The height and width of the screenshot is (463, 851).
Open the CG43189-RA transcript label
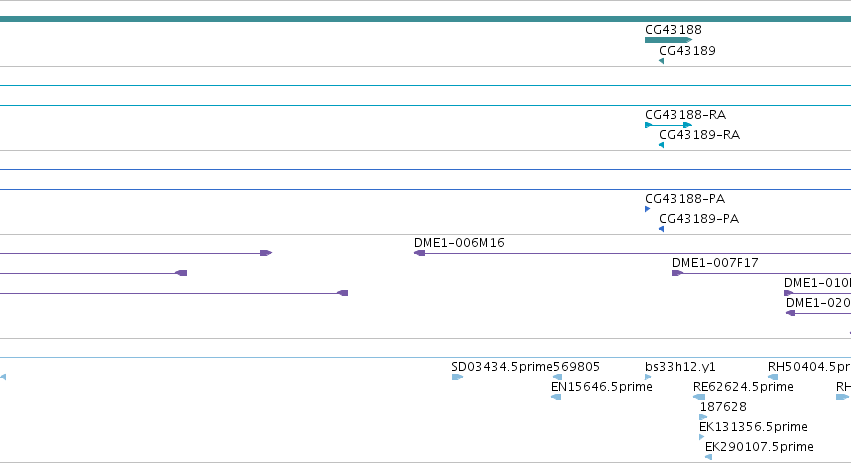tap(700, 135)
